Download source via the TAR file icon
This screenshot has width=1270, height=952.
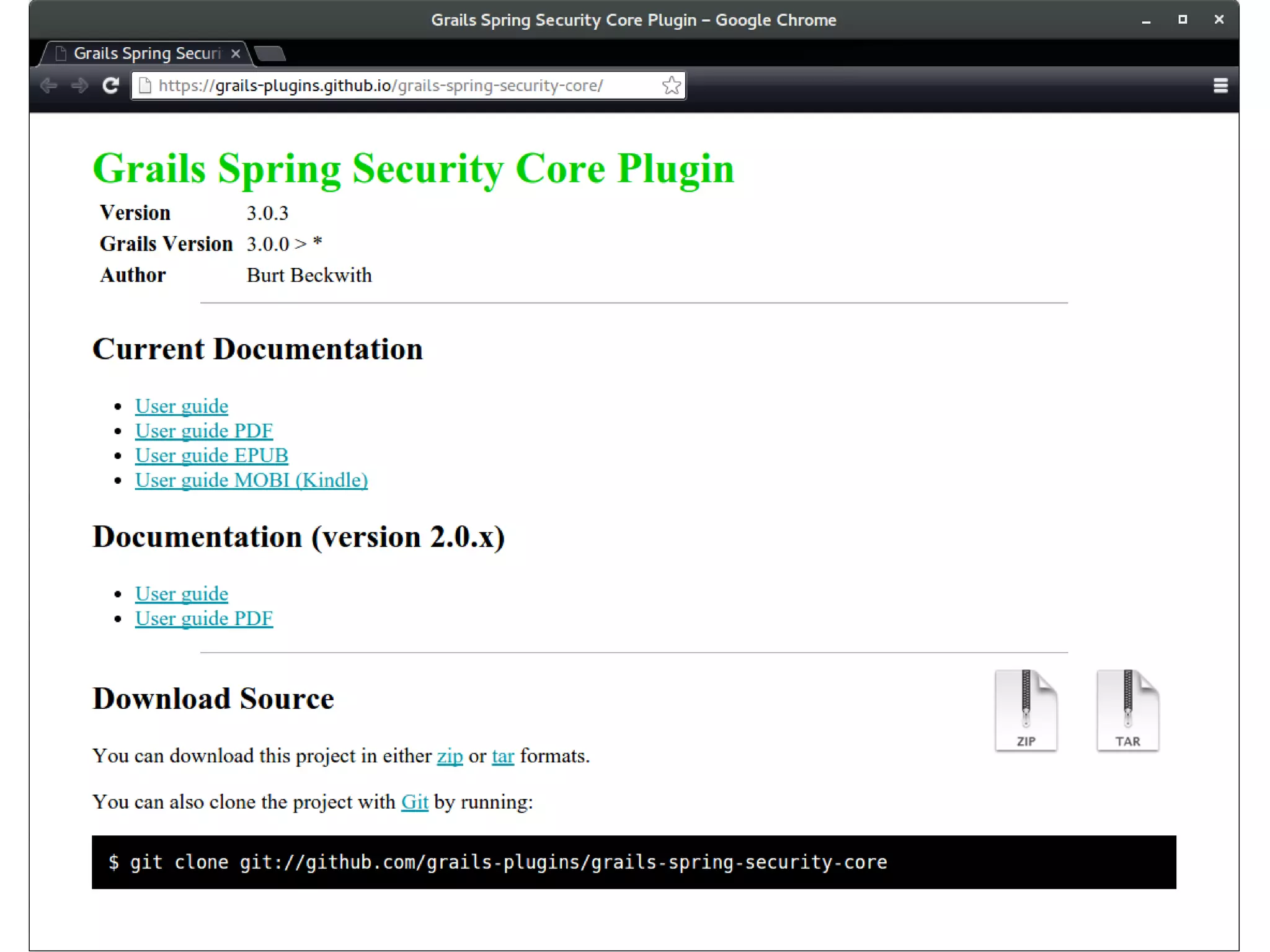pos(1127,710)
